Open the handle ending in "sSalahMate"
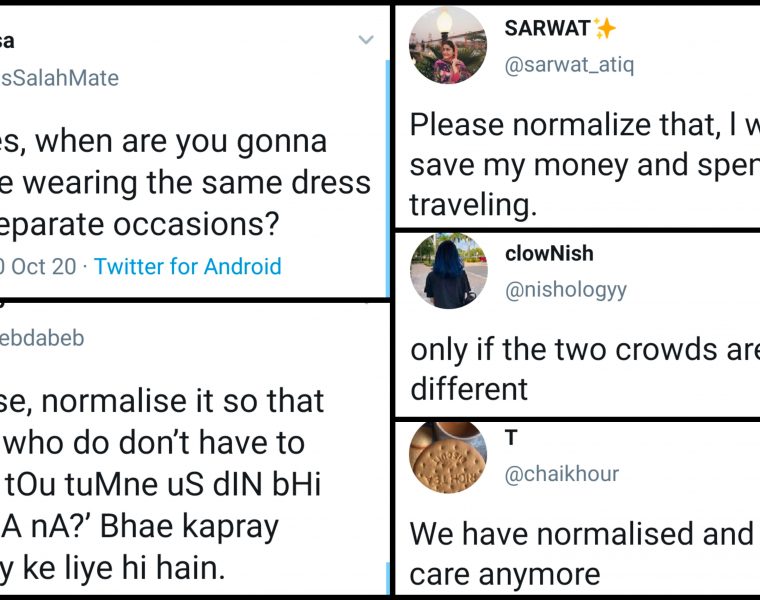The width and height of the screenshot is (760, 600). (x=60, y=77)
